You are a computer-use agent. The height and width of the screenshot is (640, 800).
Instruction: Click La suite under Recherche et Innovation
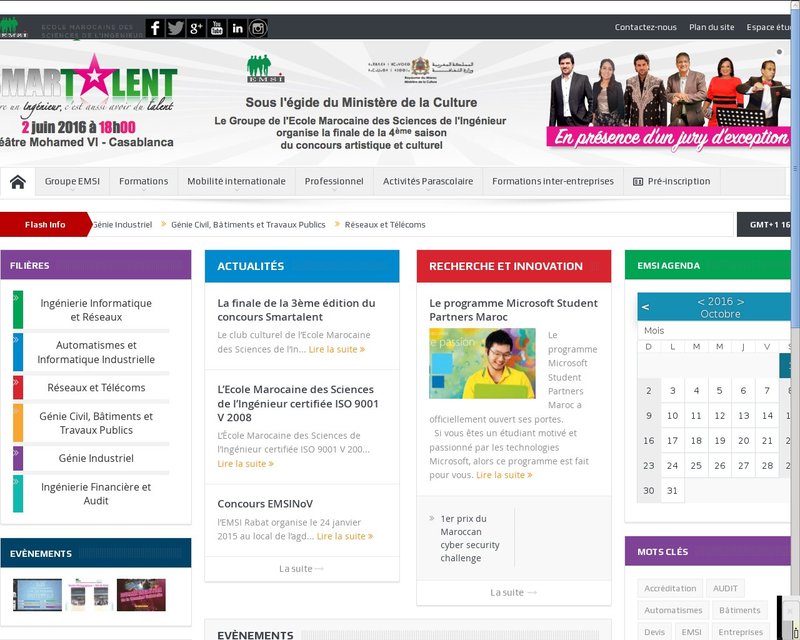click(513, 593)
